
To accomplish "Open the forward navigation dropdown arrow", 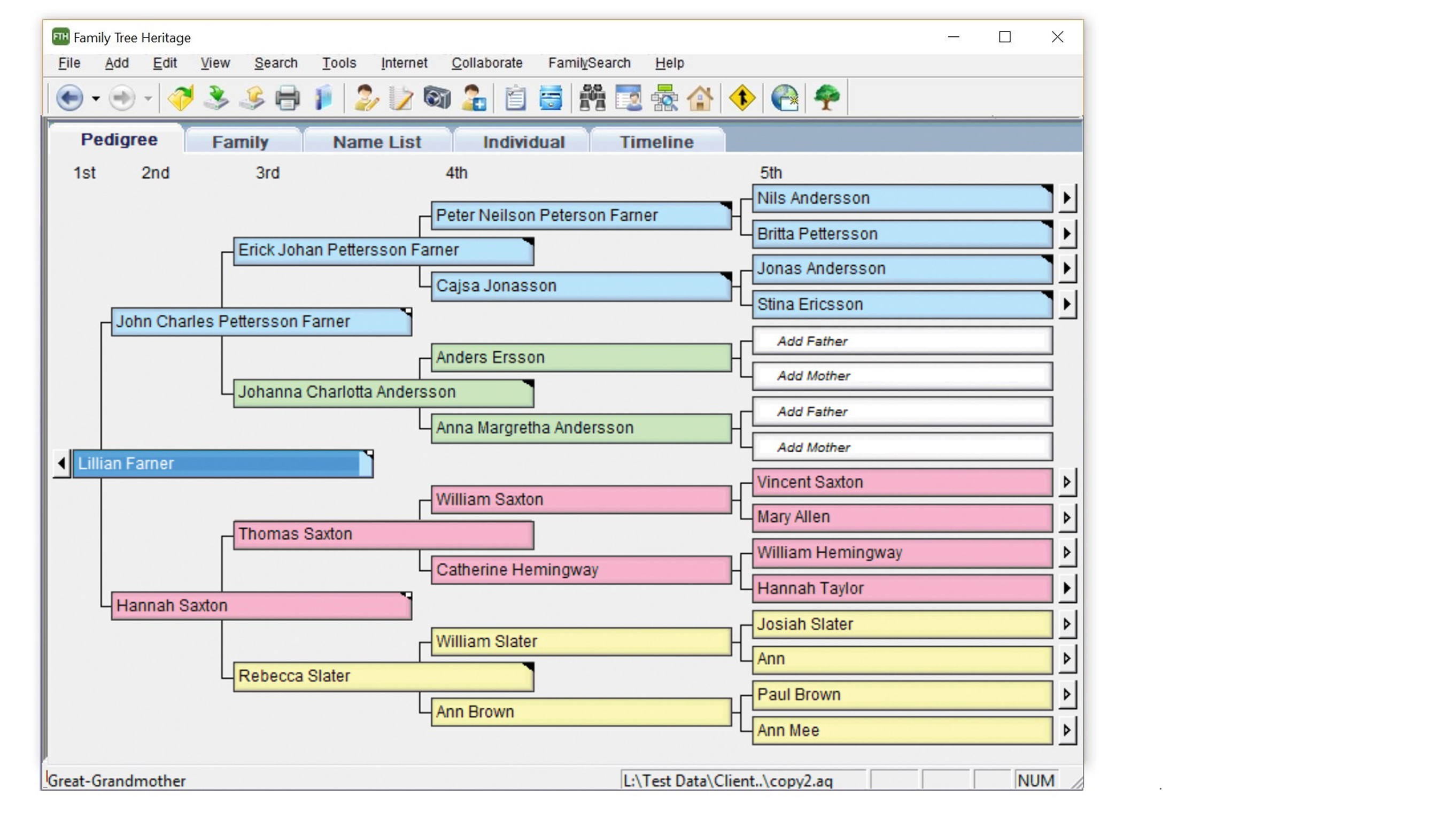I will coord(148,98).
